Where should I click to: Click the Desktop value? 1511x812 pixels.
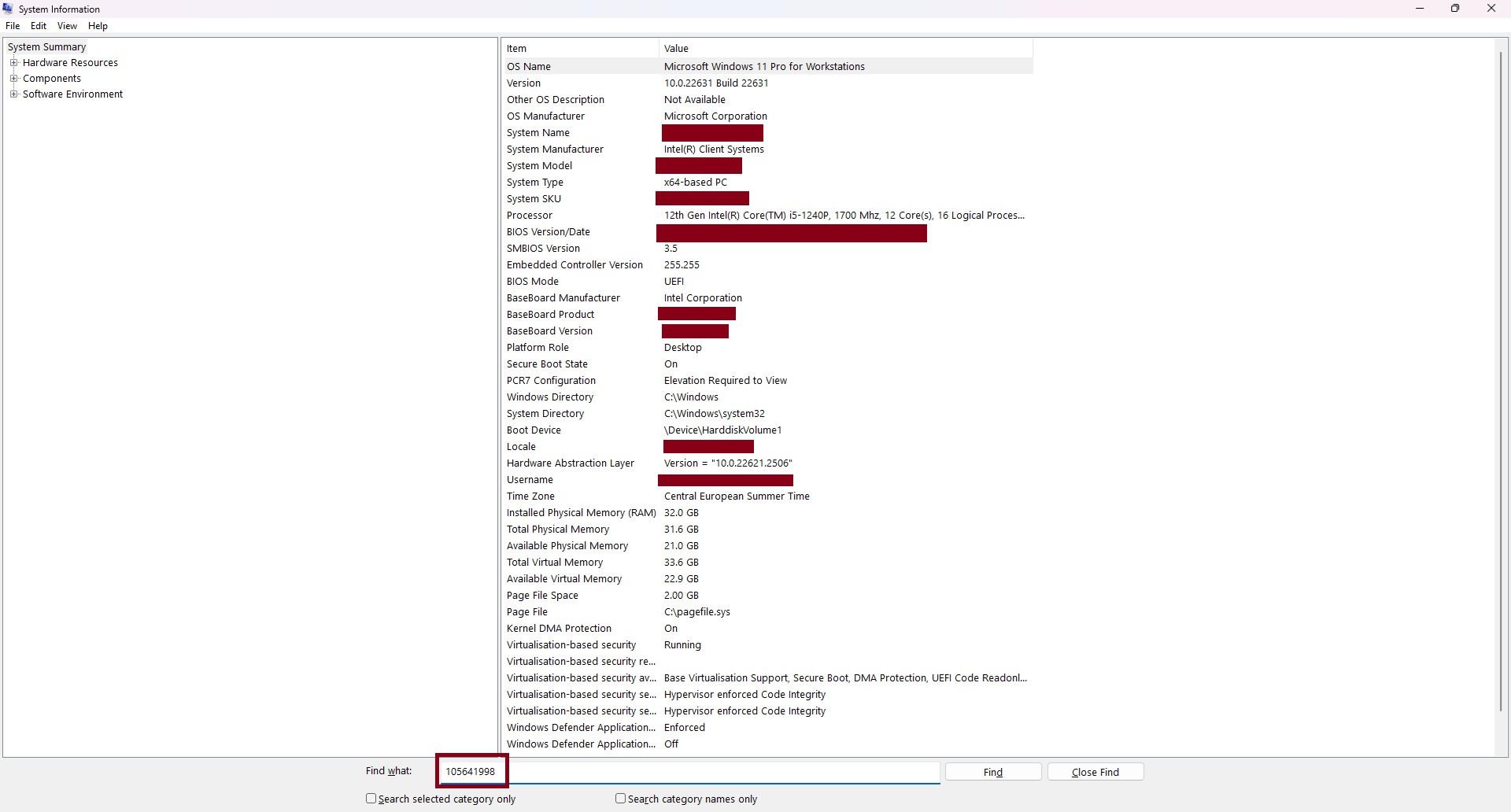[x=682, y=348]
